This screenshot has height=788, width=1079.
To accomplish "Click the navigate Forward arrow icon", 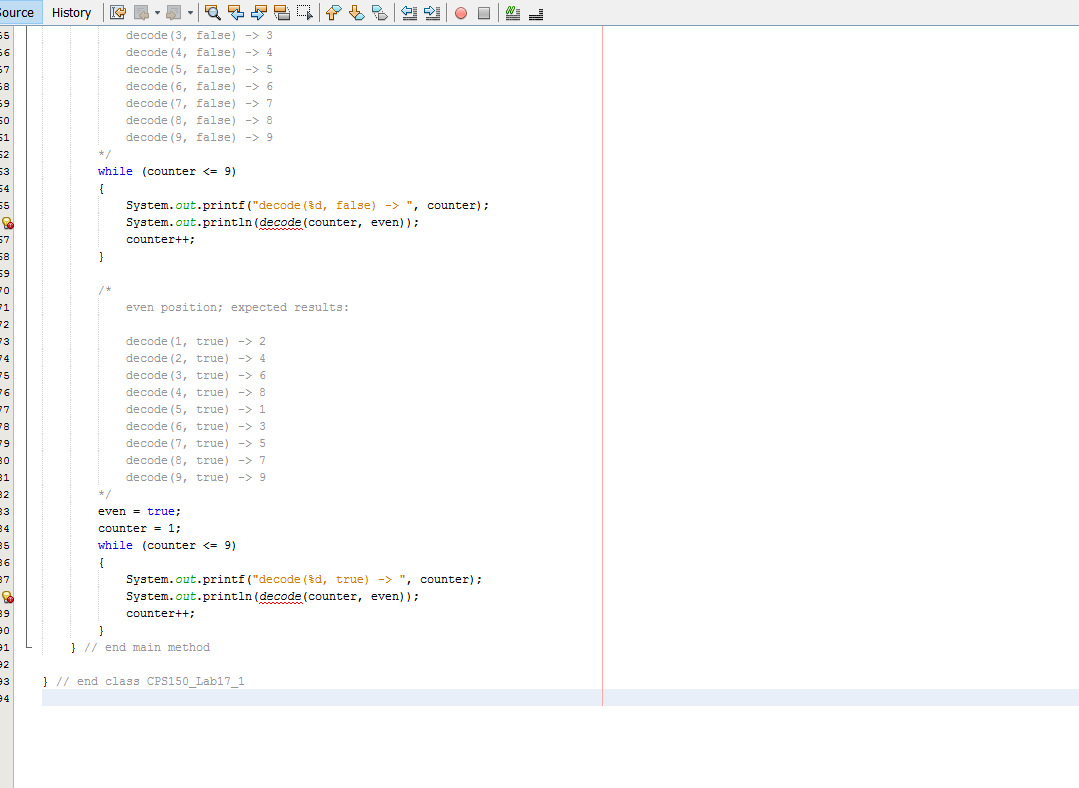I will (x=173, y=12).
